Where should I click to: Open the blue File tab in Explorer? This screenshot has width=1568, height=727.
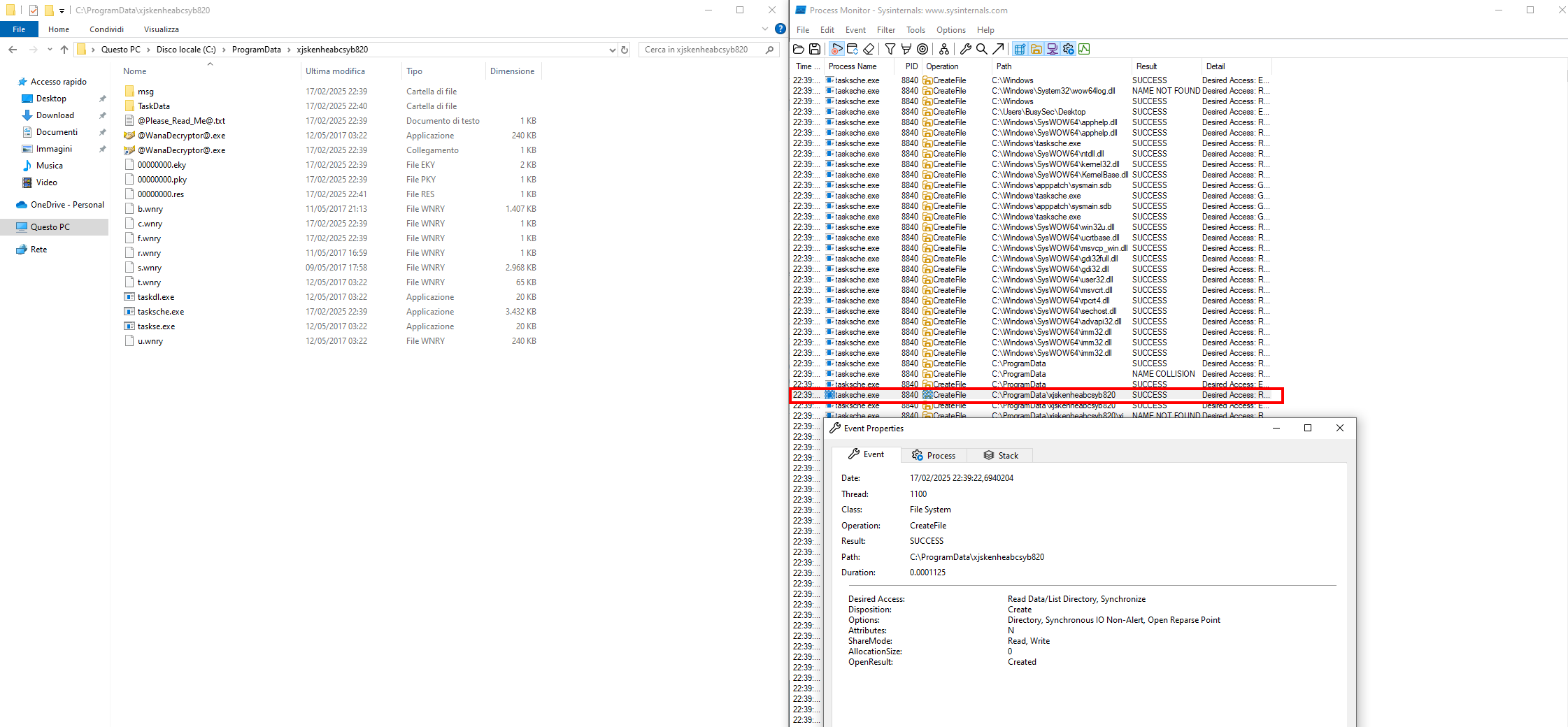click(19, 29)
